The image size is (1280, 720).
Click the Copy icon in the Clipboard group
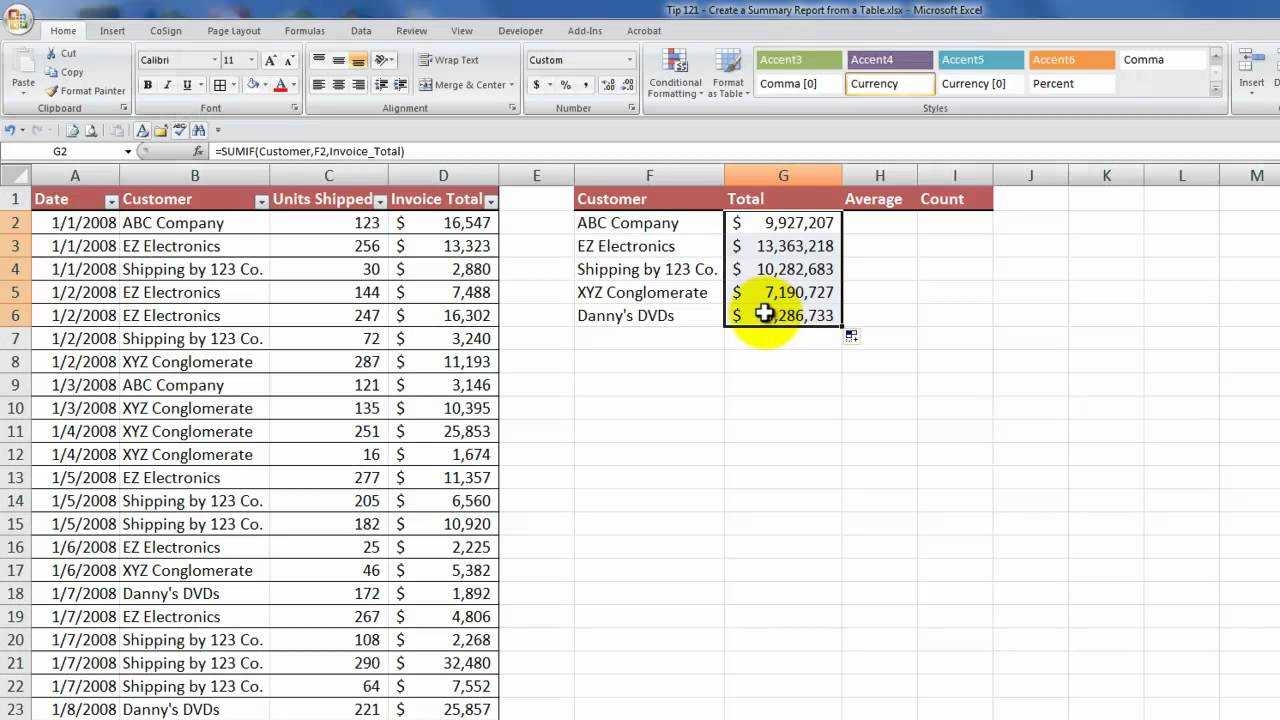click(x=51, y=72)
